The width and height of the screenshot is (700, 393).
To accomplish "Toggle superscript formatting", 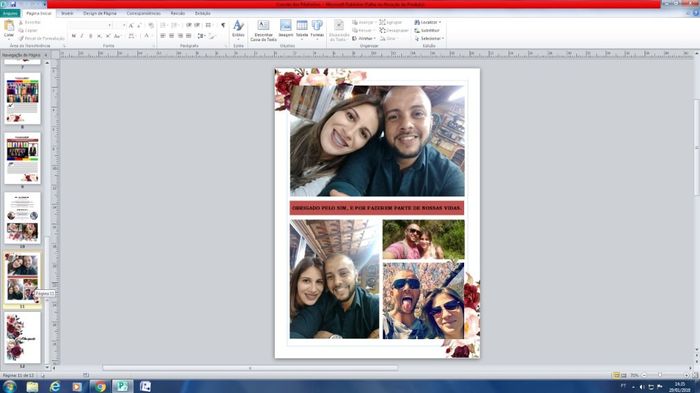I will click(108, 36).
